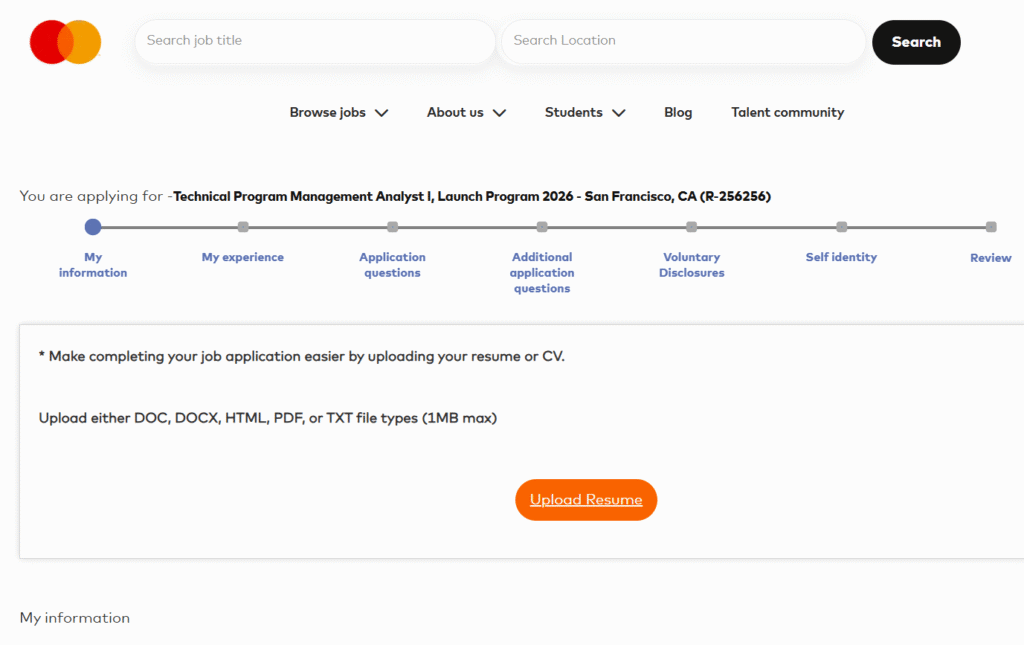Click the My experience step marker
This screenshot has width=1024, height=645.
(x=243, y=227)
